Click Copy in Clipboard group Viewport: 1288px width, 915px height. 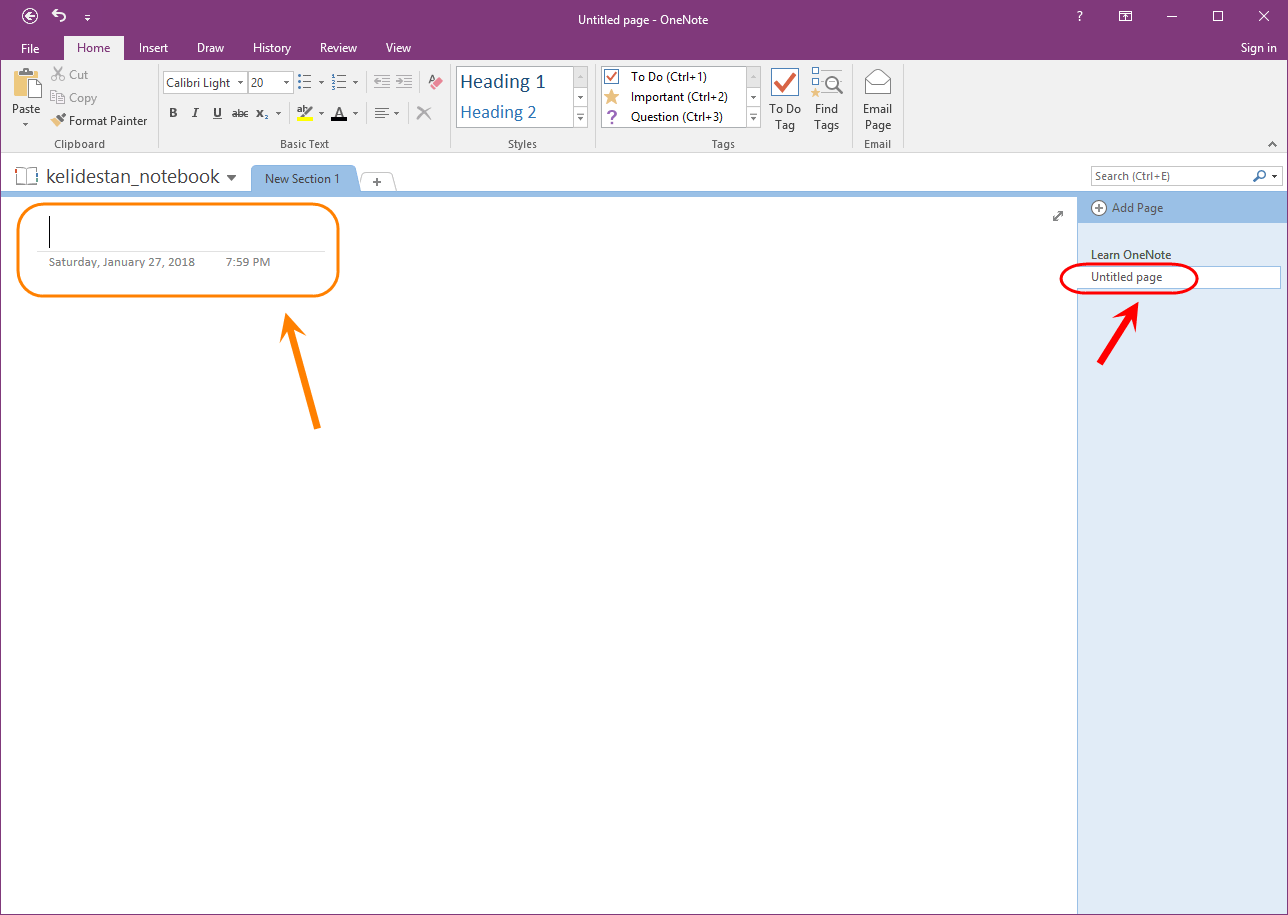point(74,98)
